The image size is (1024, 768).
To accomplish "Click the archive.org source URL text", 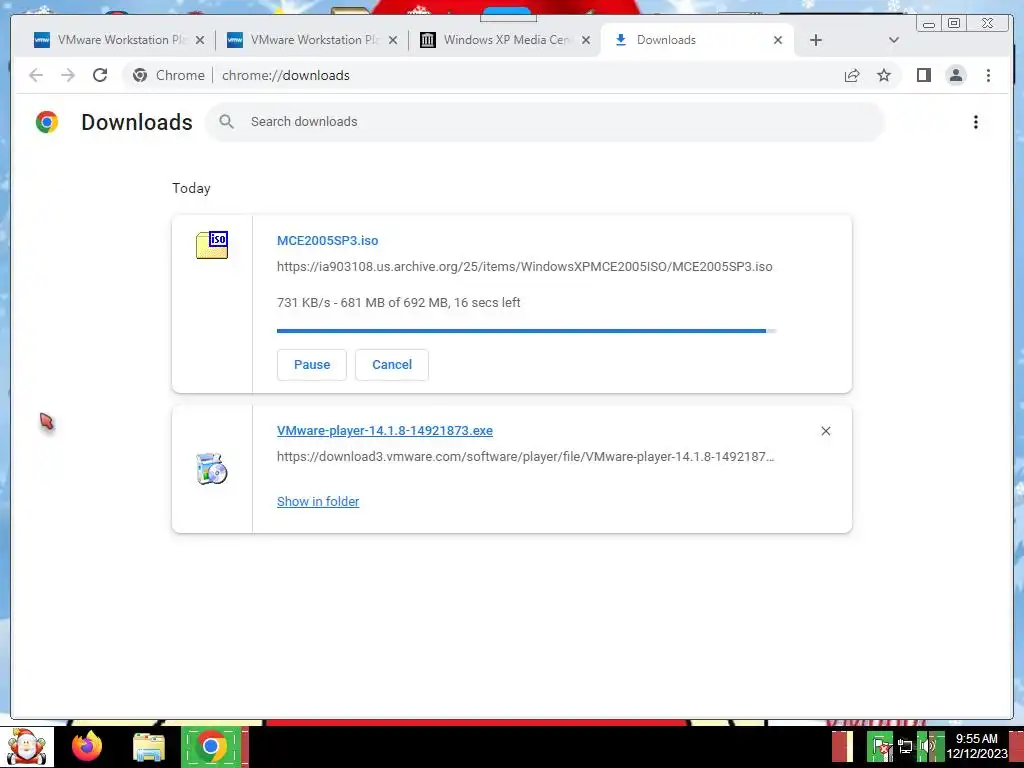I will pyautogui.click(x=524, y=266).
